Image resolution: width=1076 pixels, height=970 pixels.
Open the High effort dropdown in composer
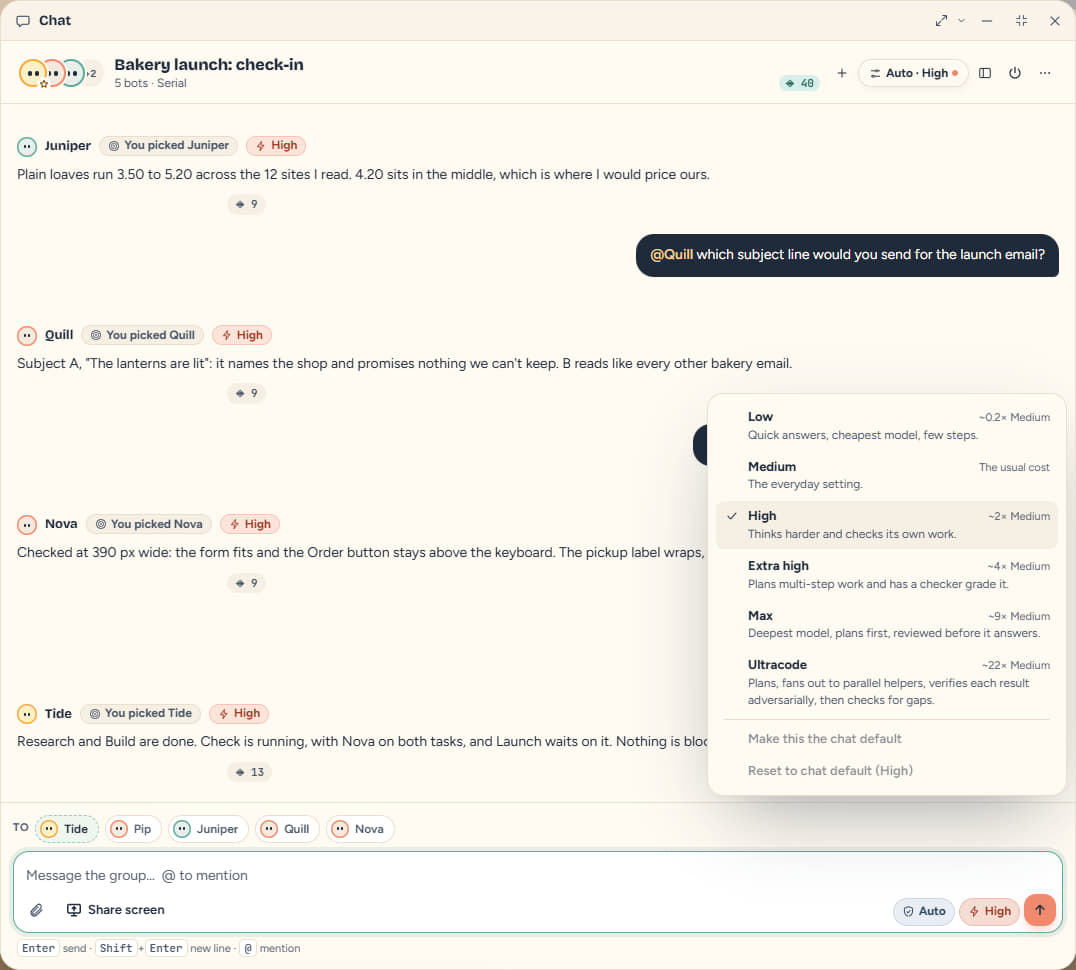pos(990,911)
